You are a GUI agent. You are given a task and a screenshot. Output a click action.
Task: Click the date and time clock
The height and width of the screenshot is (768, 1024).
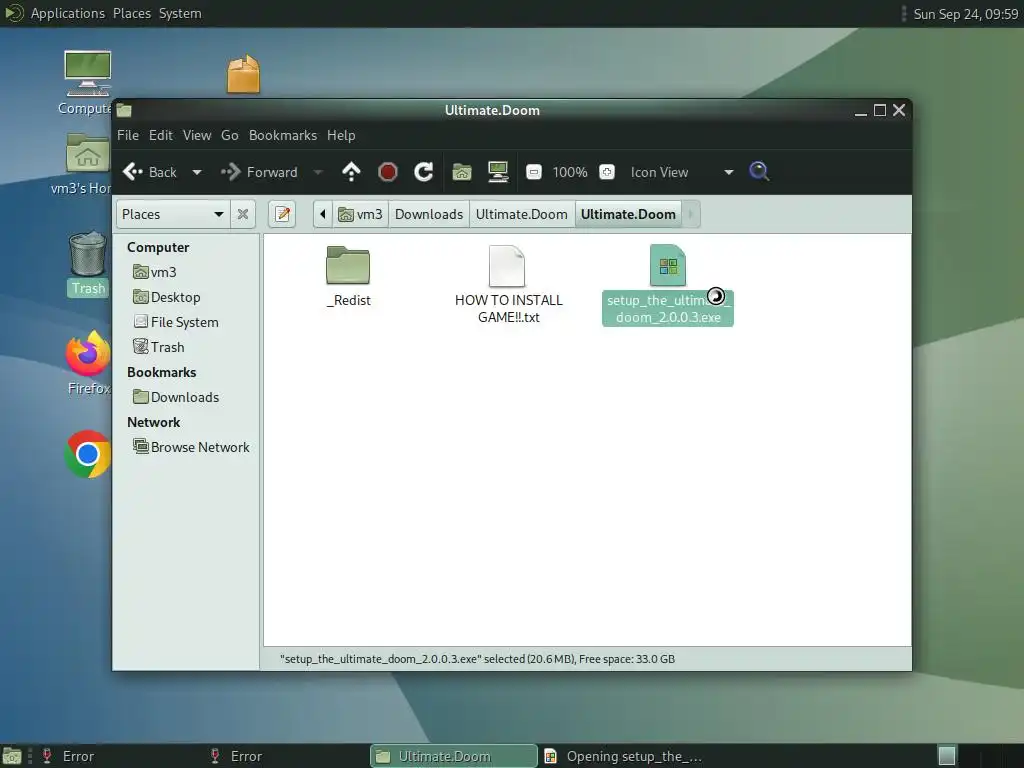tap(966, 14)
